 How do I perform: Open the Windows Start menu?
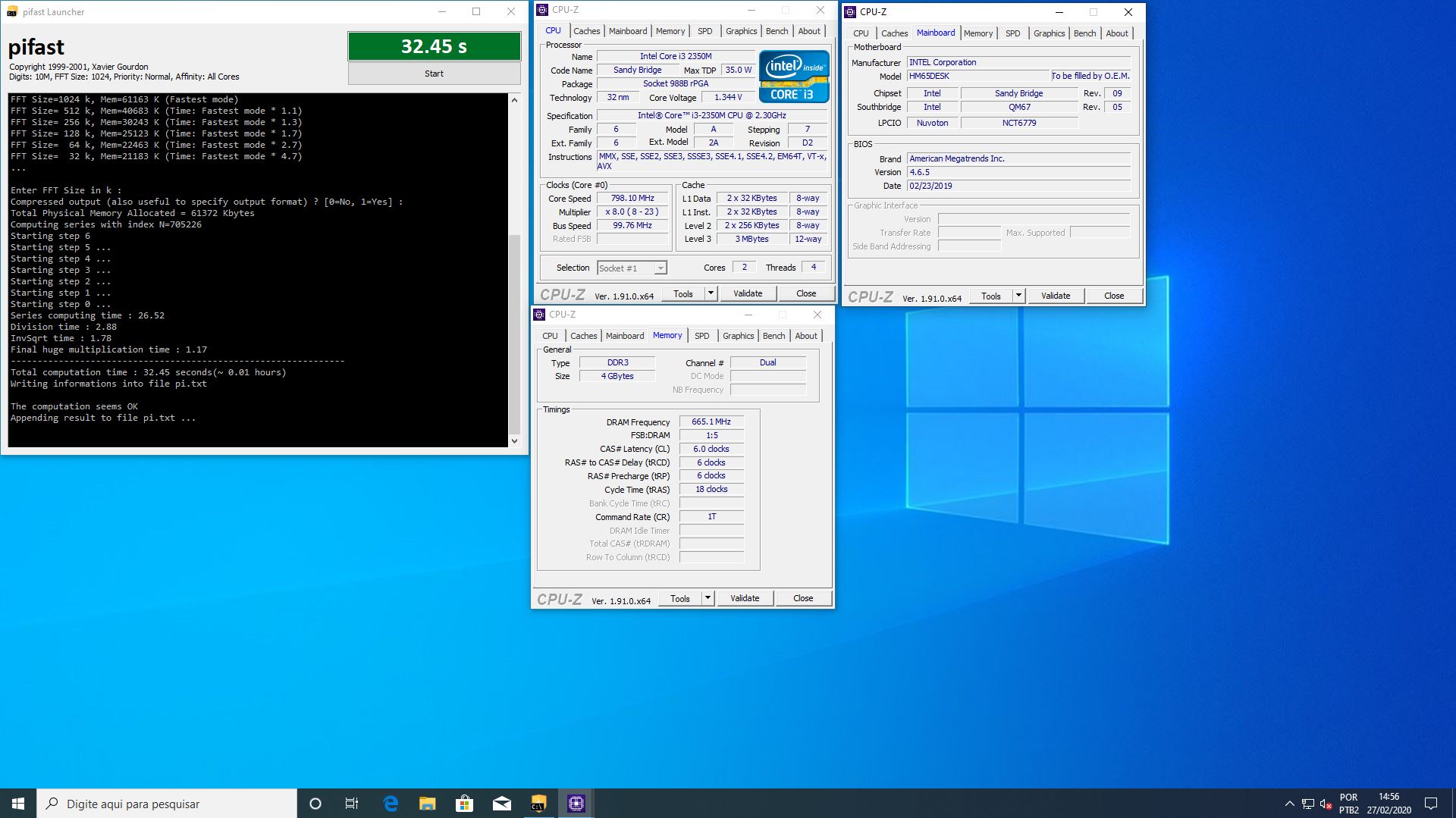coord(18,804)
